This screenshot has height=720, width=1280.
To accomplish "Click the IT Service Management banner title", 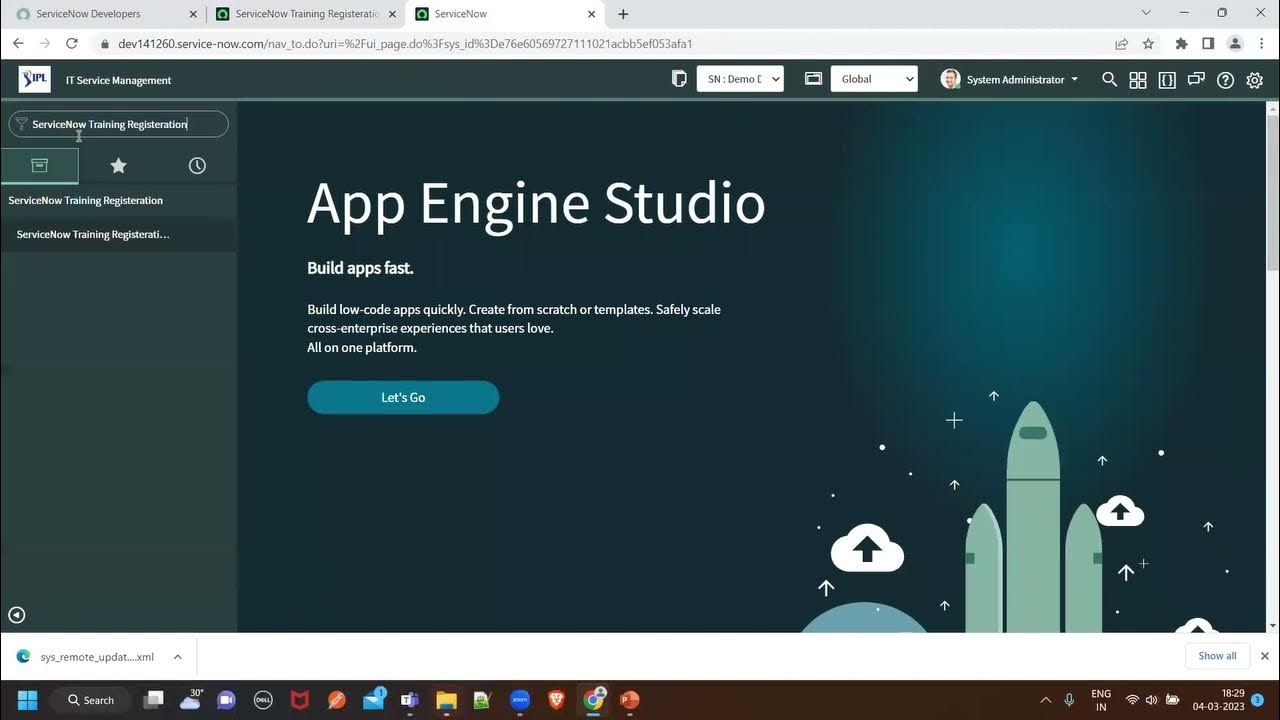I will (118, 80).
